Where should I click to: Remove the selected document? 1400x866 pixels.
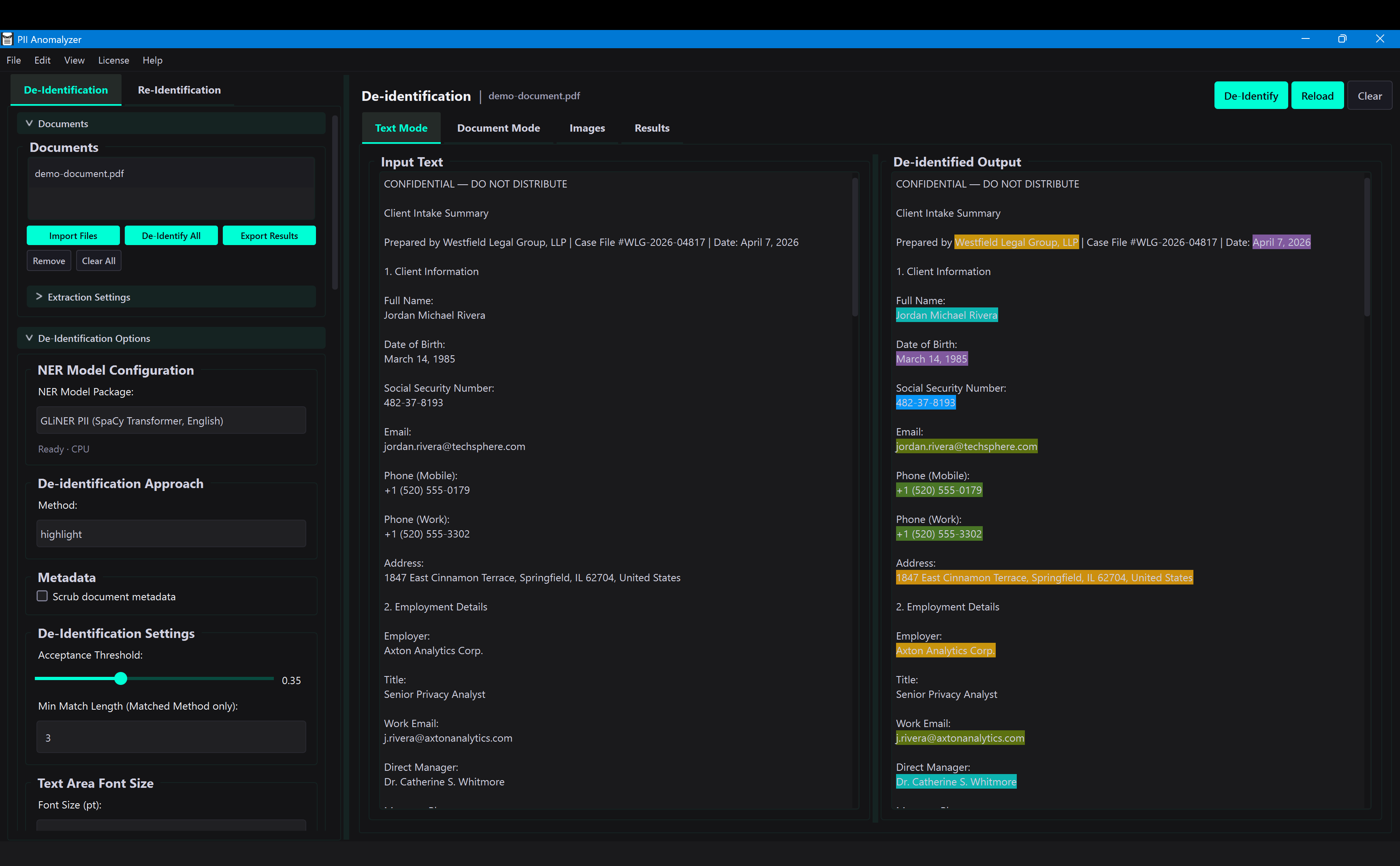coord(48,260)
